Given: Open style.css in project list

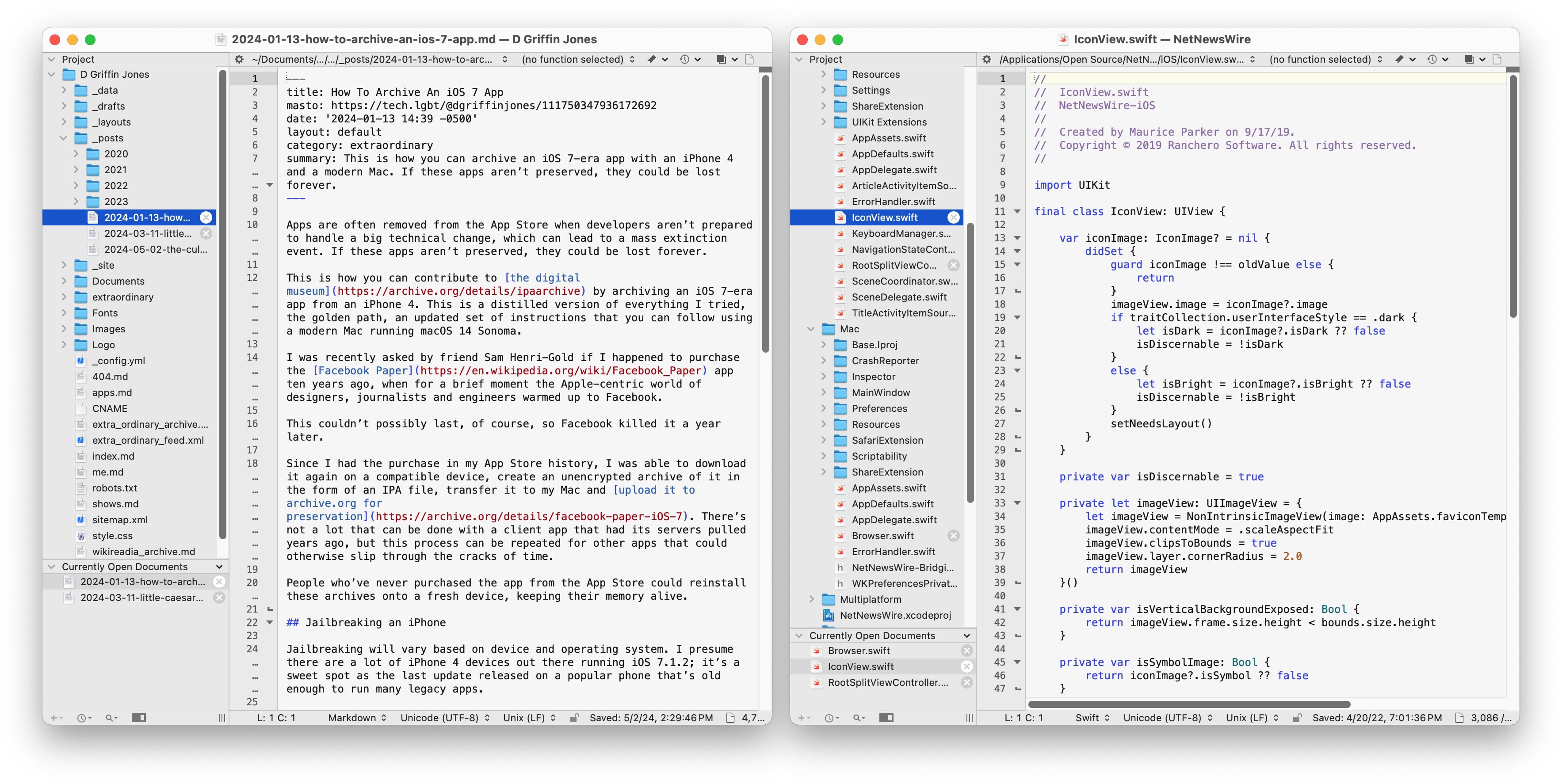Looking at the screenshot, I should [112, 535].
